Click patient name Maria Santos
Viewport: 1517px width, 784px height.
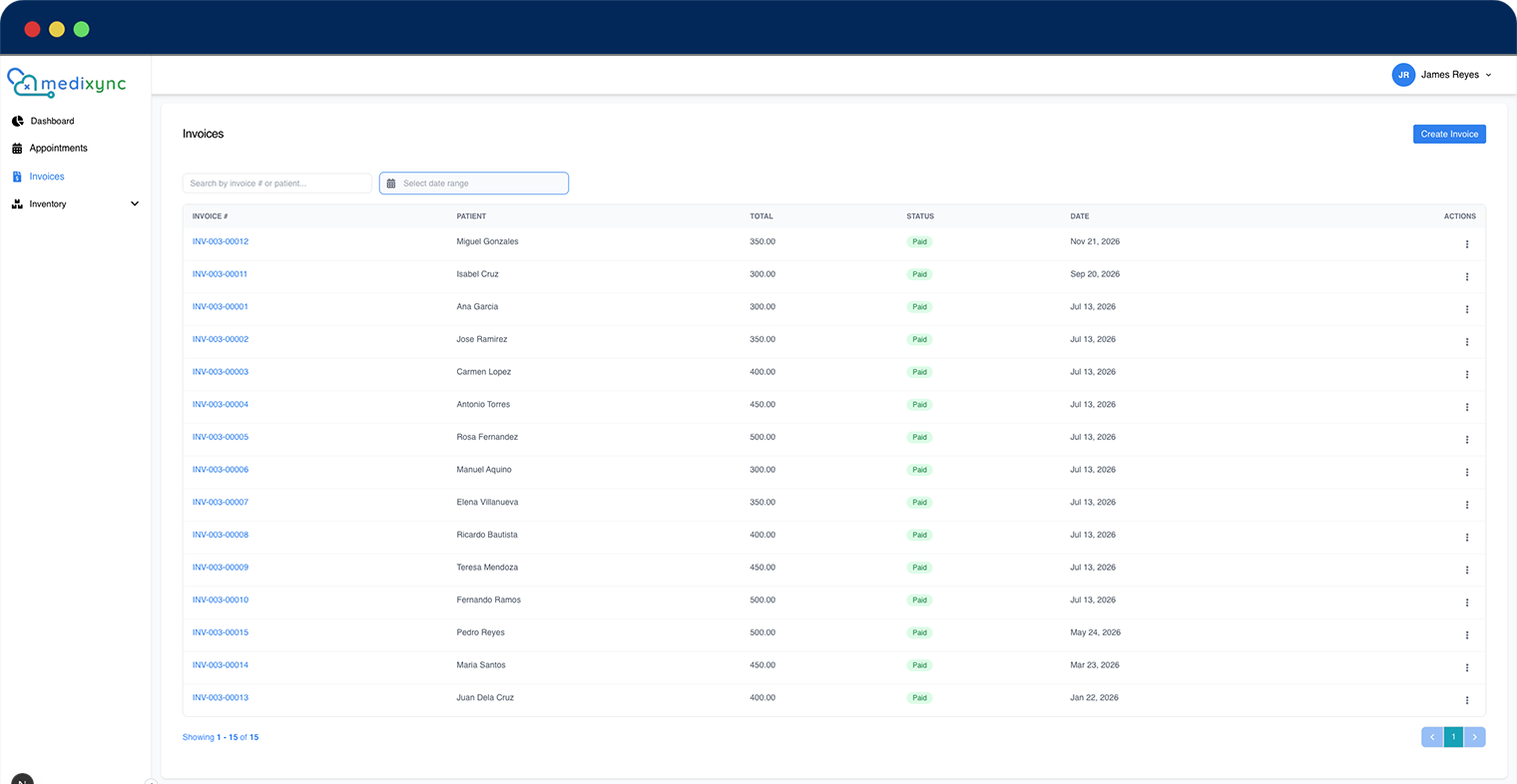click(481, 665)
